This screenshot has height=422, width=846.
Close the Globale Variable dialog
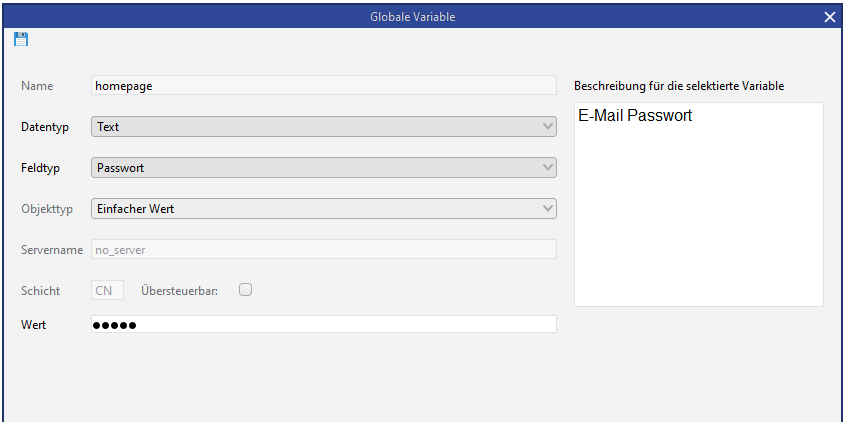pos(829,17)
